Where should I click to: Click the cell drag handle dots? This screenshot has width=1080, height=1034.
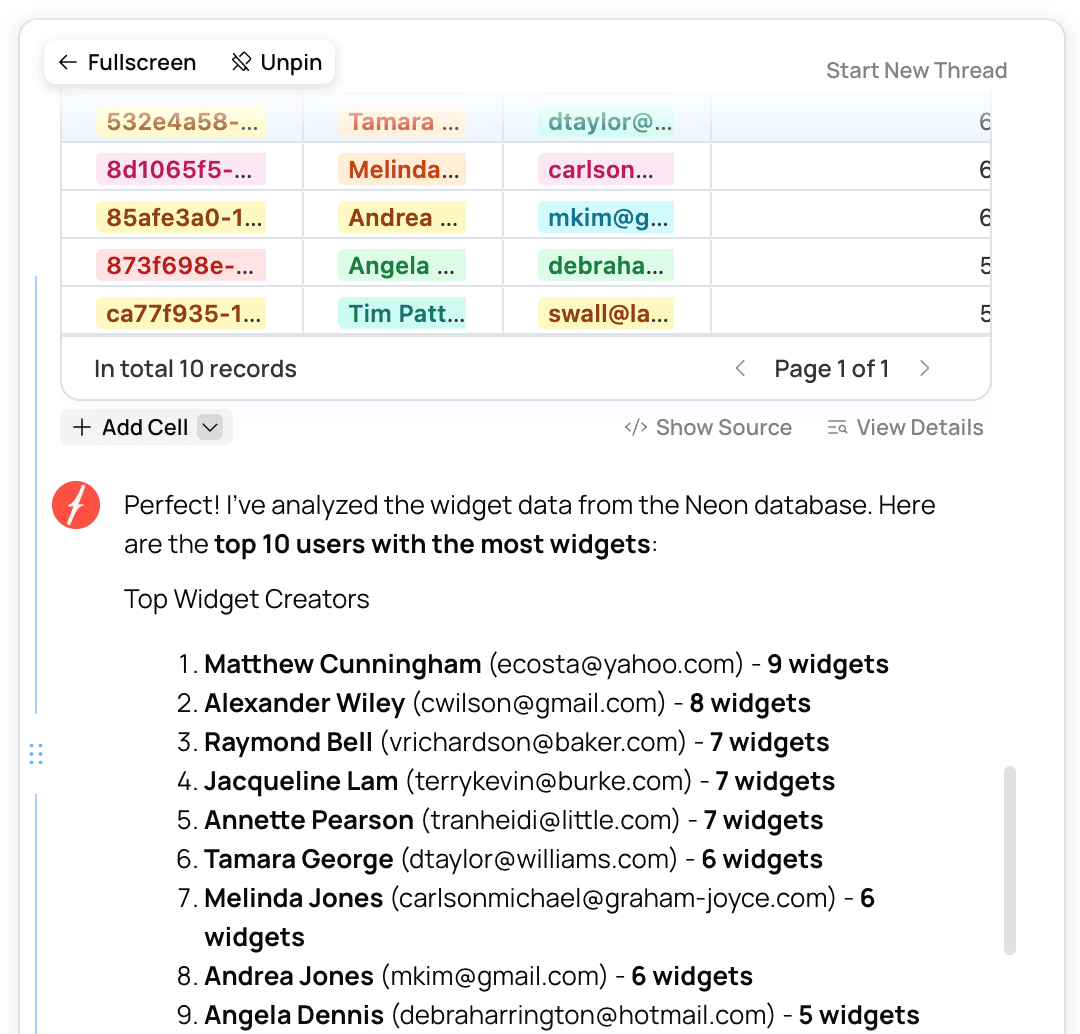36,754
